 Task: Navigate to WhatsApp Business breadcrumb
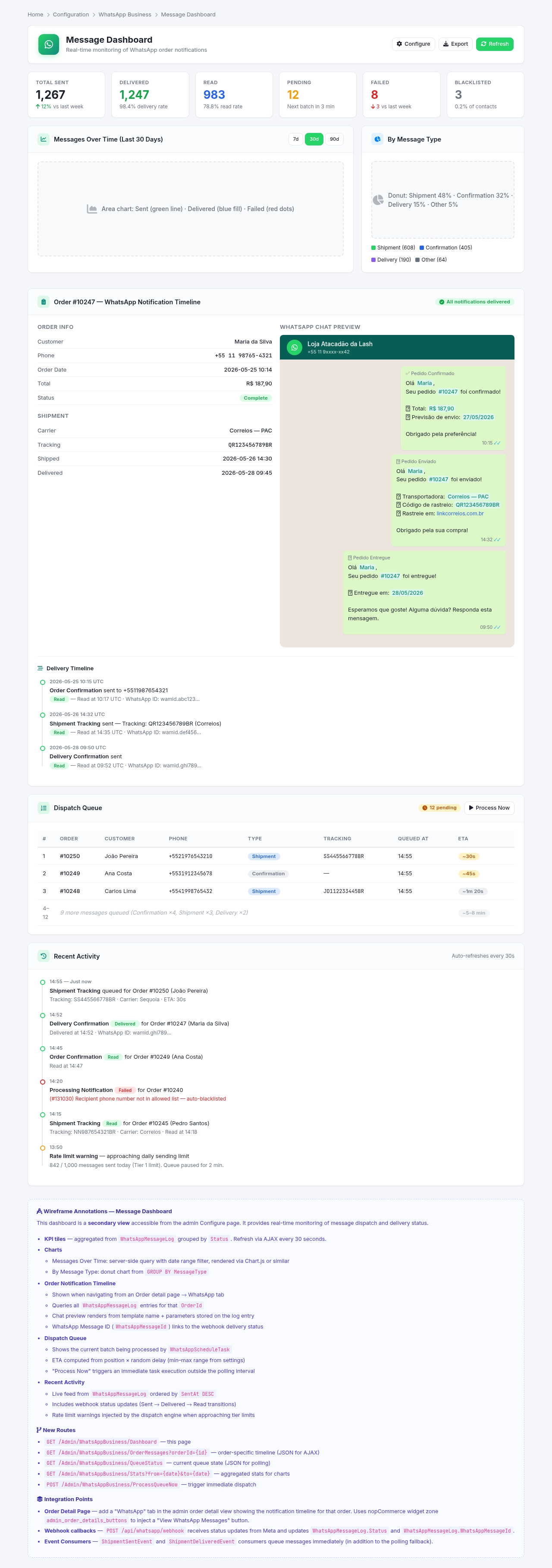coord(125,15)
